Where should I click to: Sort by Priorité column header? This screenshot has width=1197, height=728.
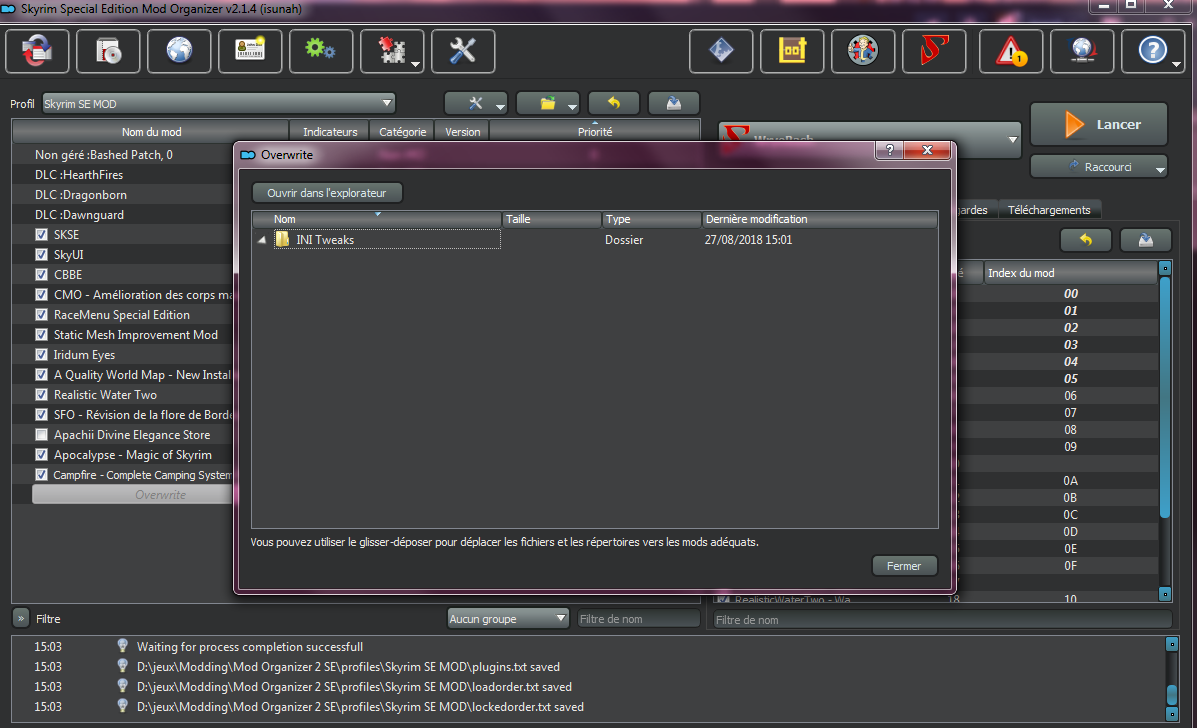coord(595,131)
